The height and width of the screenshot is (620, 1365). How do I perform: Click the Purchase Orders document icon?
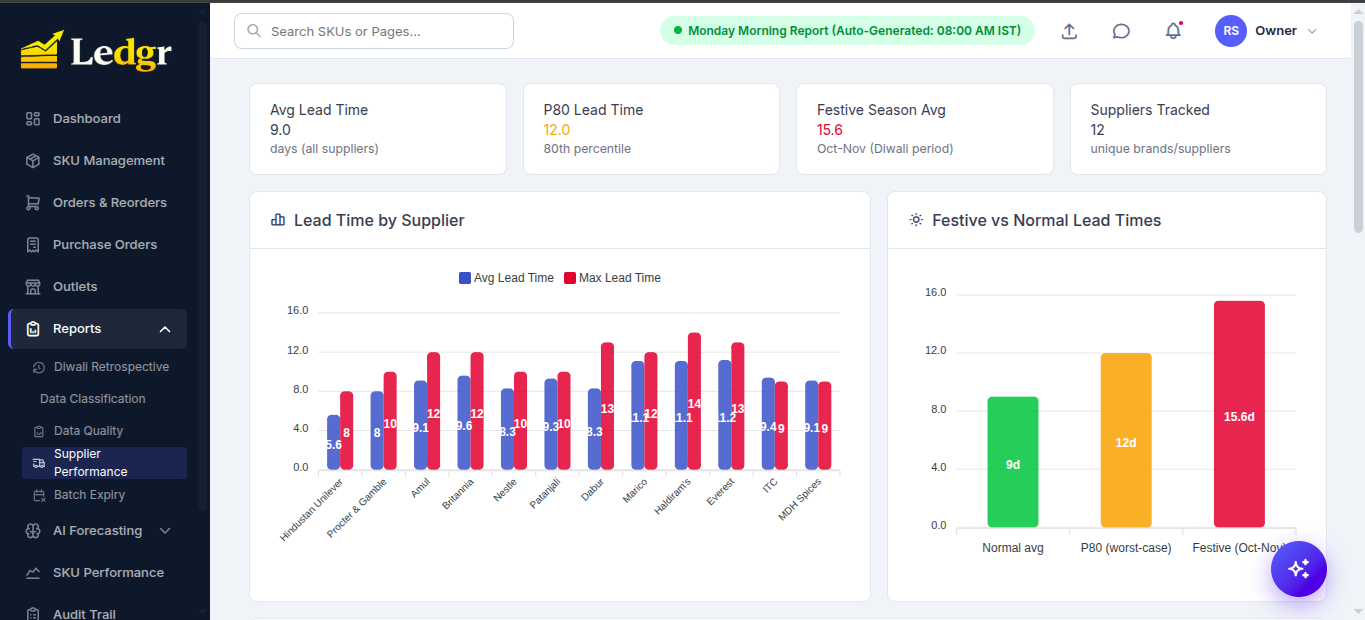point(33,244)
